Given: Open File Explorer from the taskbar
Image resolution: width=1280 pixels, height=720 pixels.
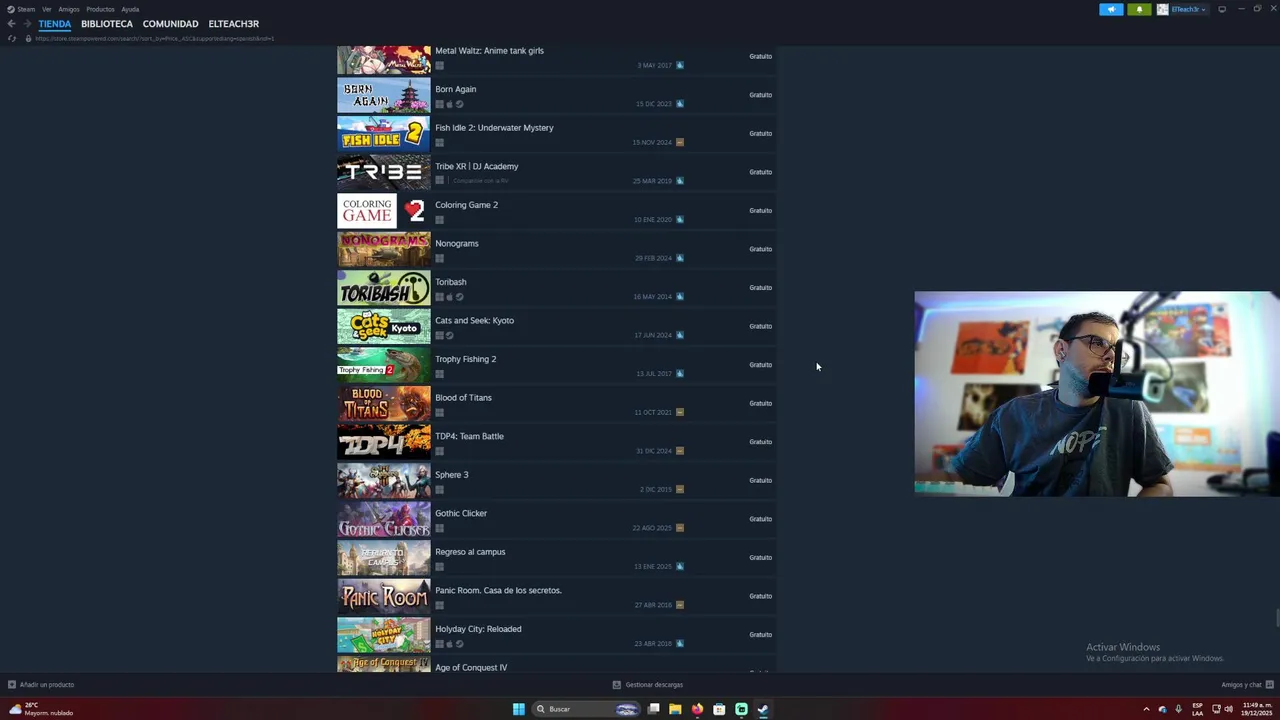Looking at the screenshot, I should 675,709.
